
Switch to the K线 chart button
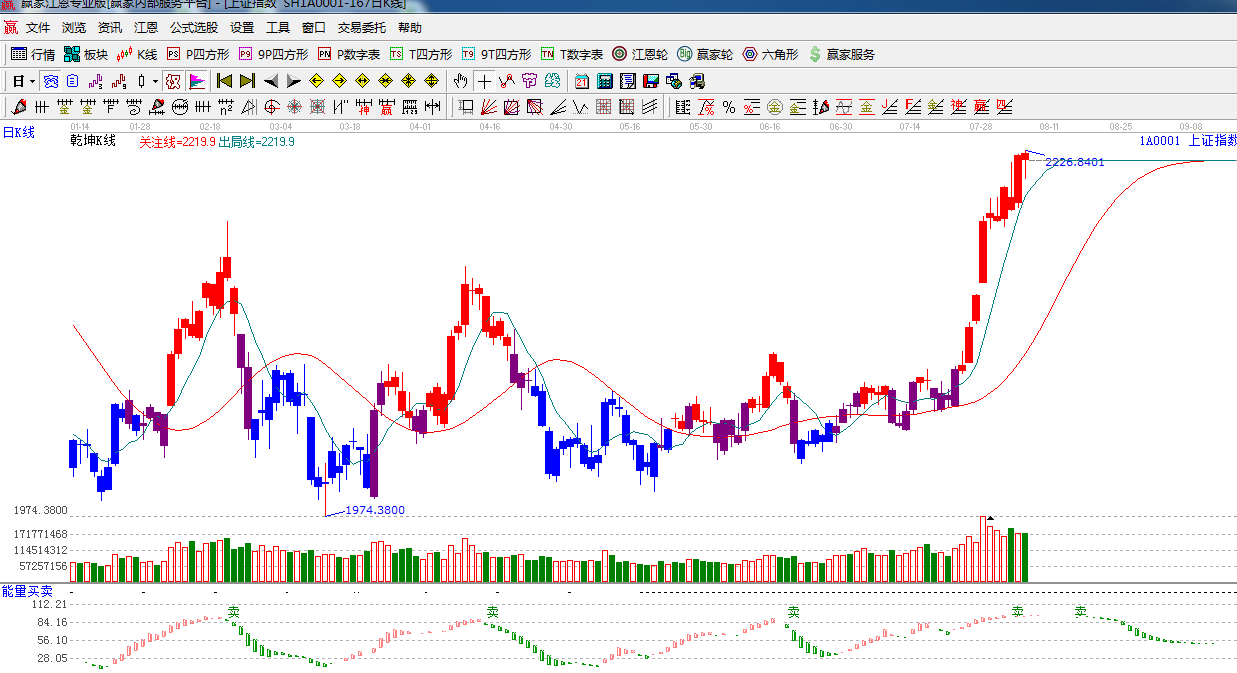(x=137, y=54)
